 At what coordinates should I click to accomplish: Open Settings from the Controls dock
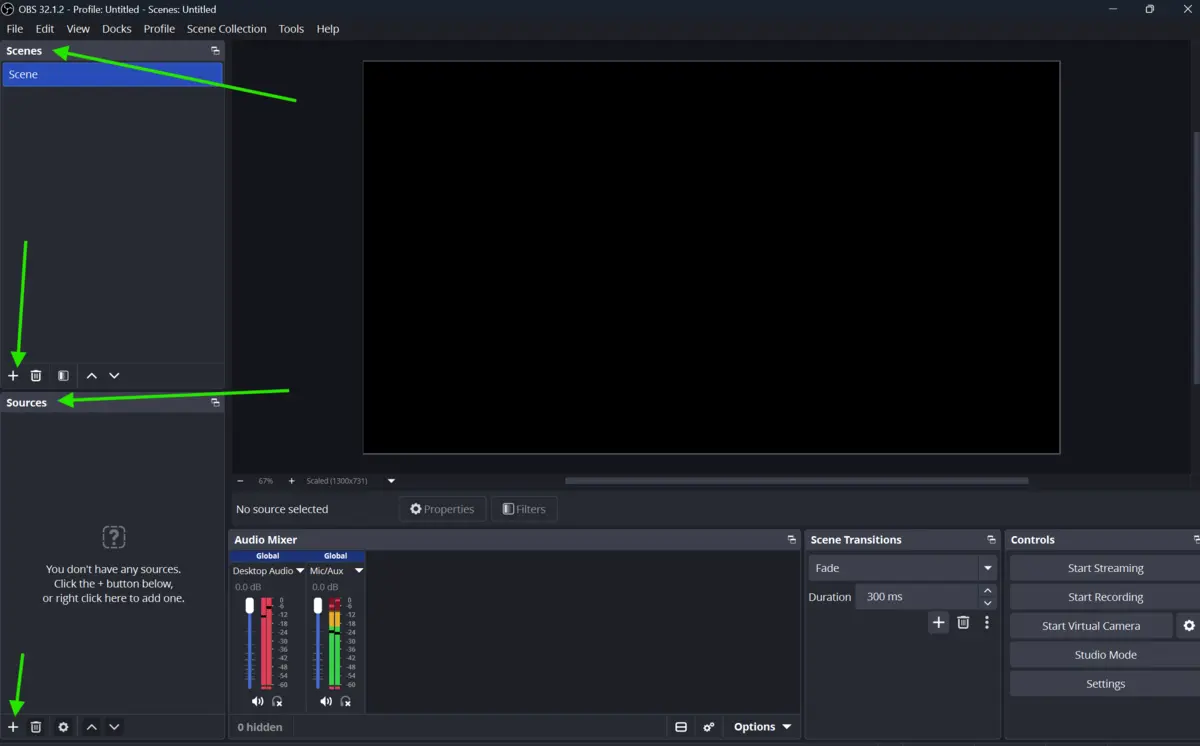pyautogui.click(x=1105, y=684)
